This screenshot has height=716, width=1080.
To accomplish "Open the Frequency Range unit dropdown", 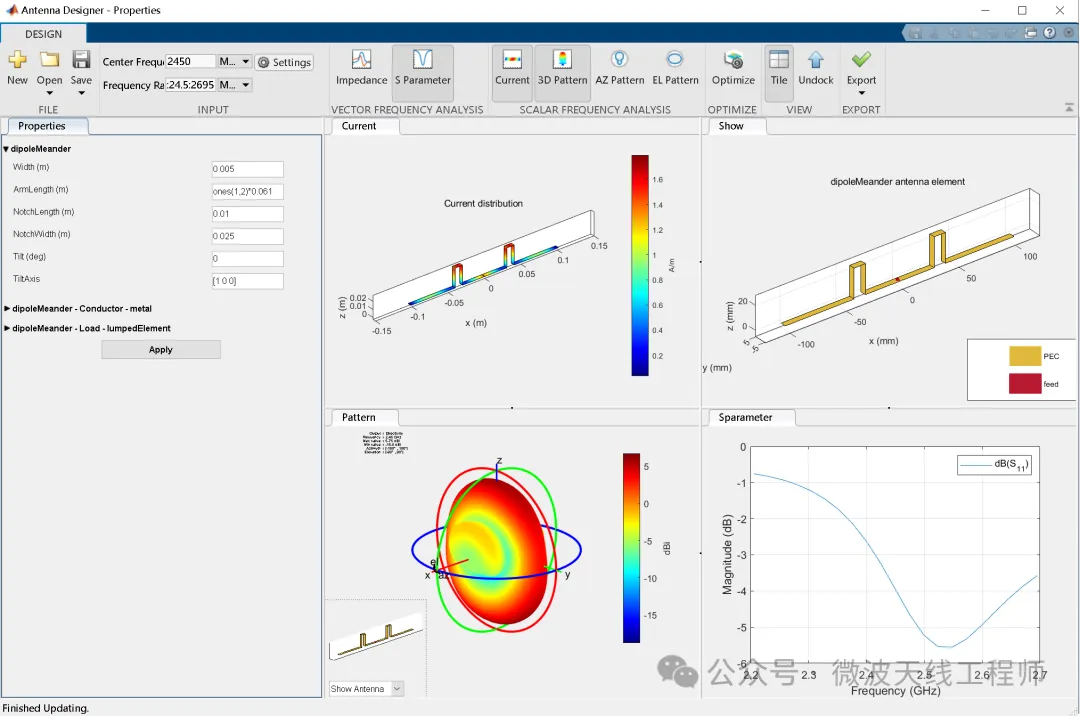I will coord(235,85).
